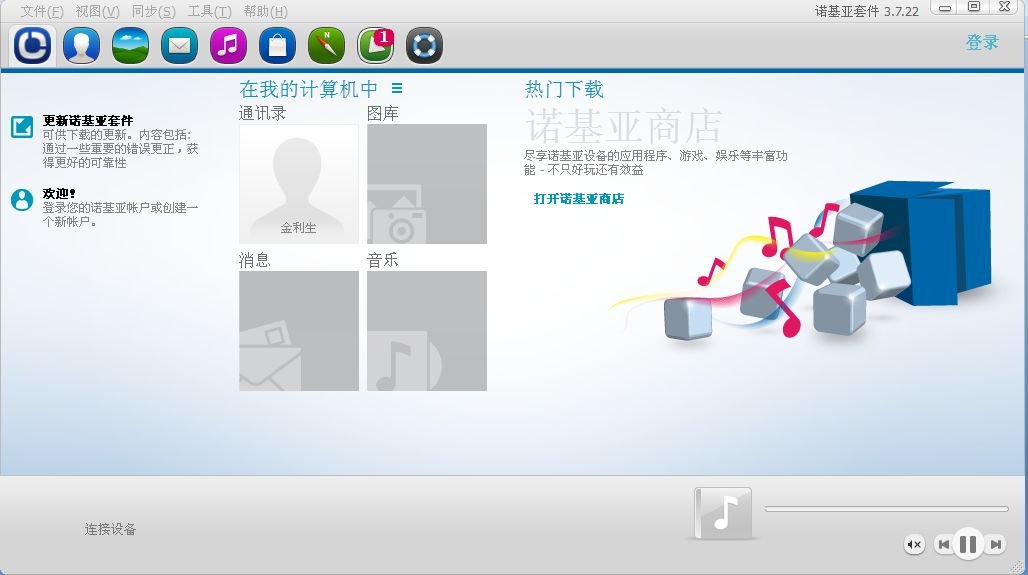Open the 同步(S) menu
This screenshot has height=575, width=1028.
[x=153, y=12]
